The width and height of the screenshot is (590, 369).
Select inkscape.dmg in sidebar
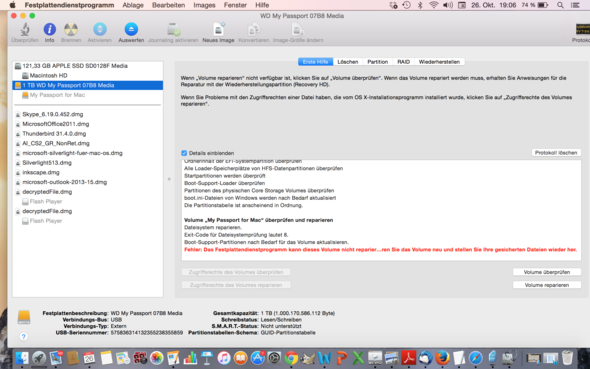tap(88, 173)
